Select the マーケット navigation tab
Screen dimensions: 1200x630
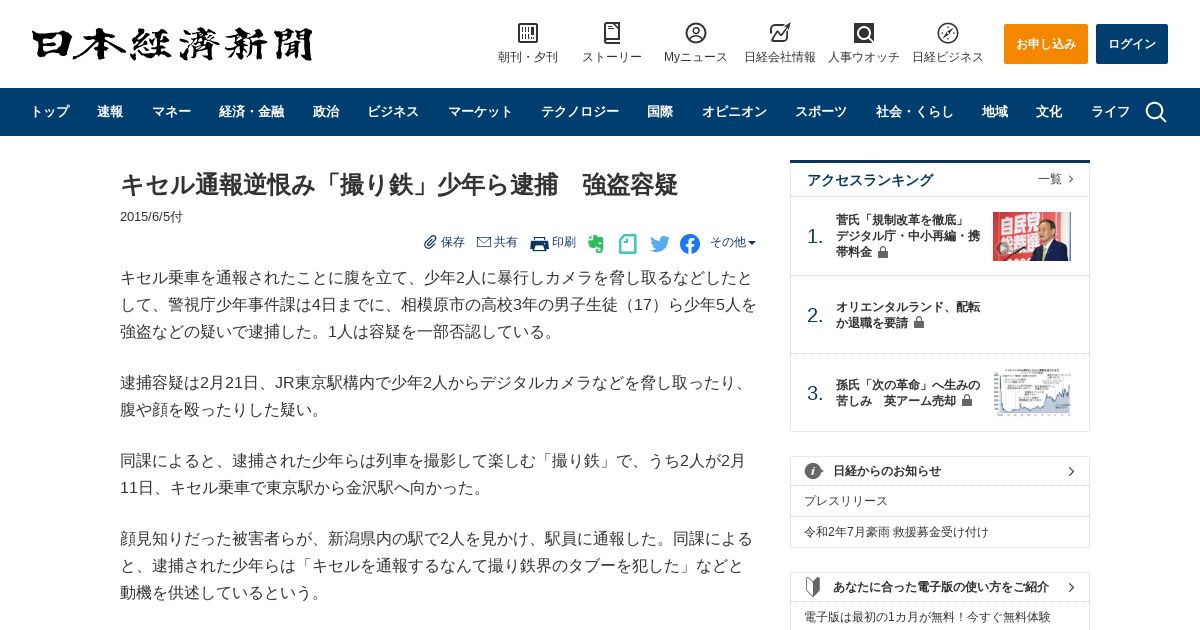480,112
